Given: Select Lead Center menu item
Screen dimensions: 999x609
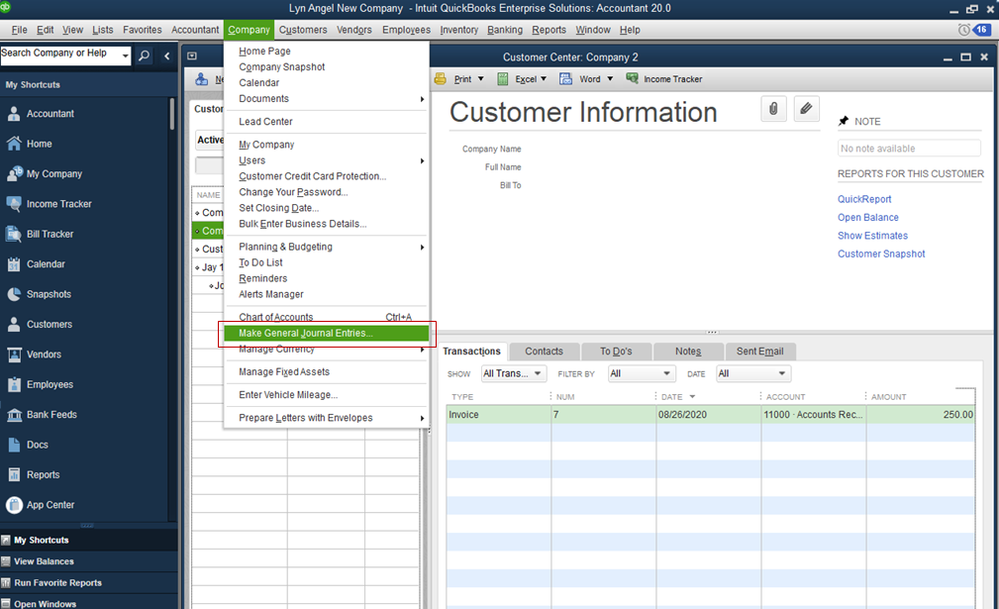Looking at the screenshot, I should (x=326, y=122).
